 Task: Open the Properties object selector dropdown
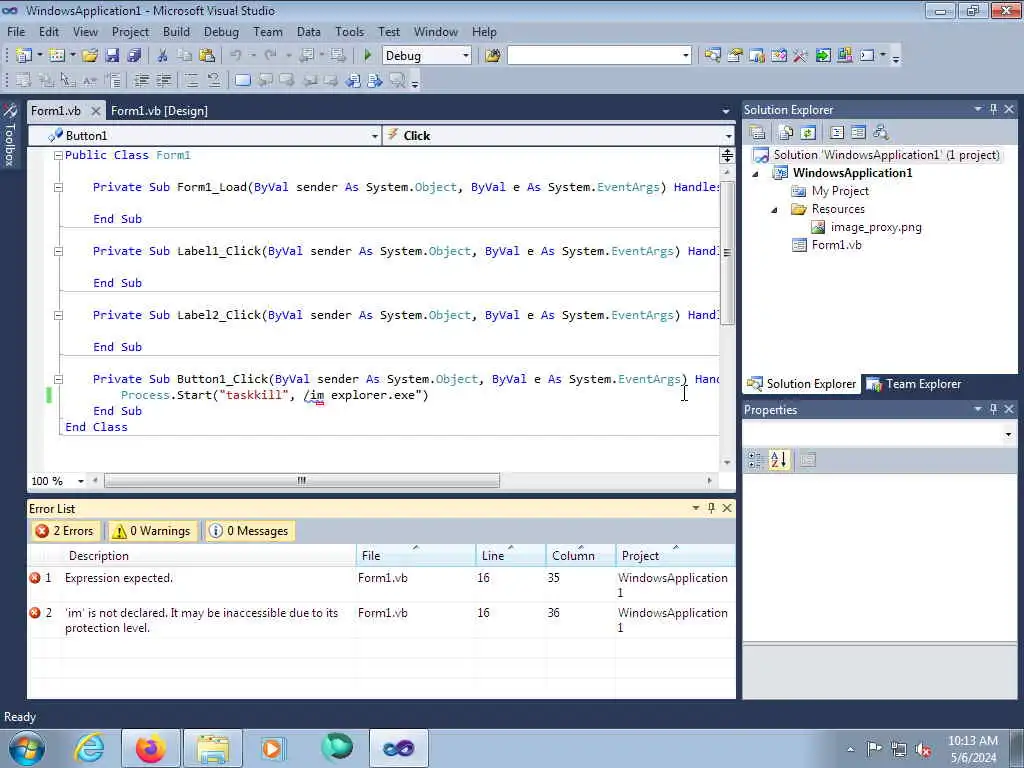pyautogui.click(x=1008, y=434)
